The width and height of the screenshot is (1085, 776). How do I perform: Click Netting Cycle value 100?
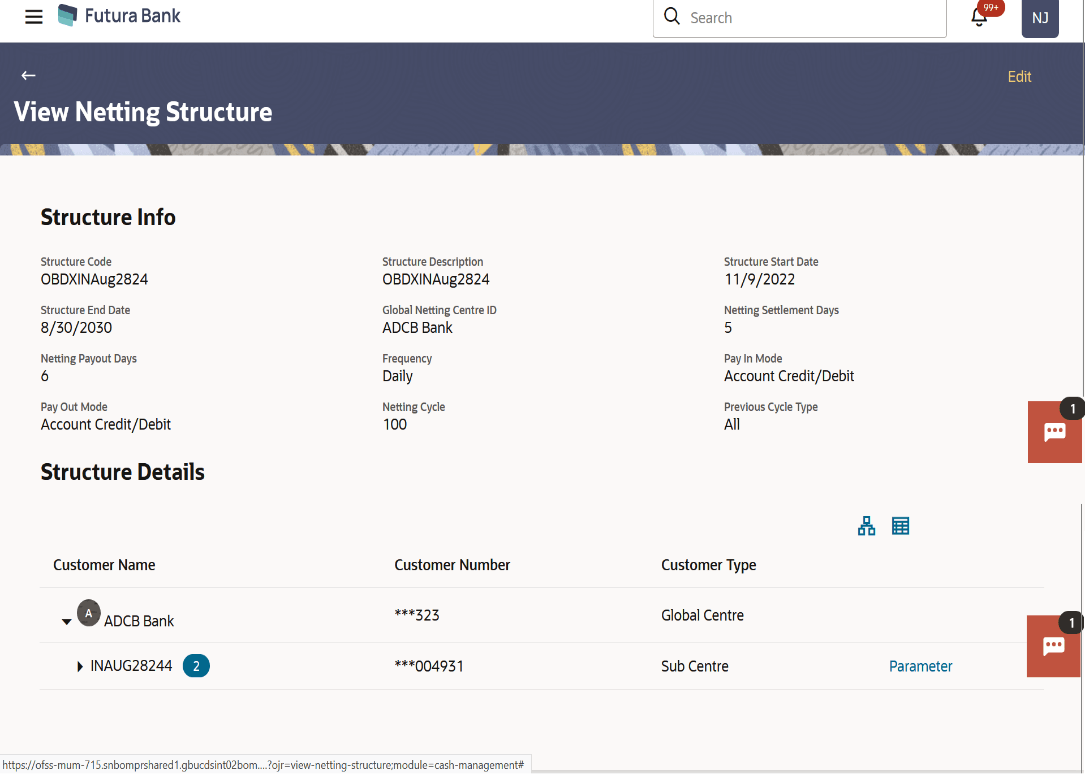(394, 424)
